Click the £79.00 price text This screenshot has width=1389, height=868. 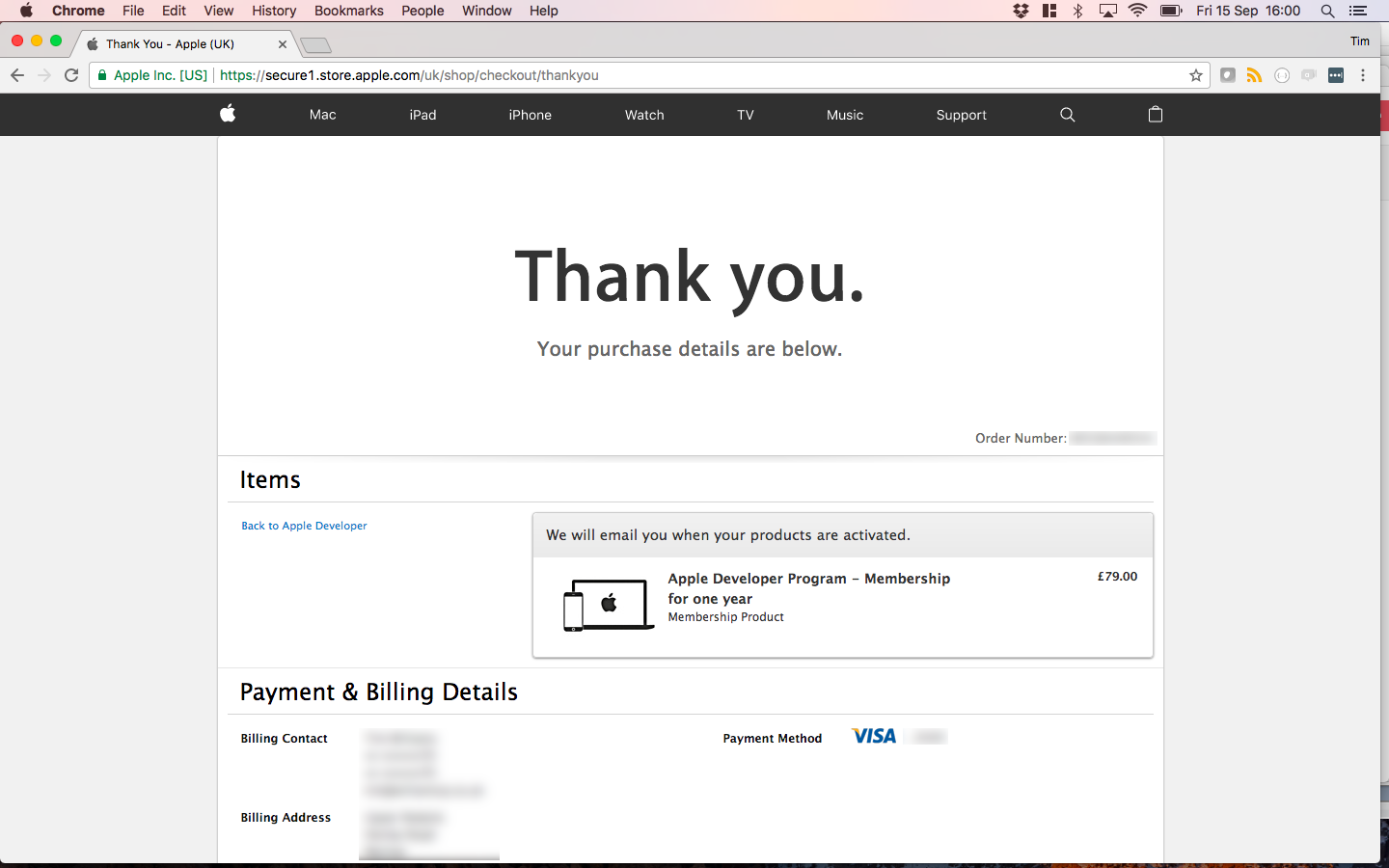coord(1117,577)
